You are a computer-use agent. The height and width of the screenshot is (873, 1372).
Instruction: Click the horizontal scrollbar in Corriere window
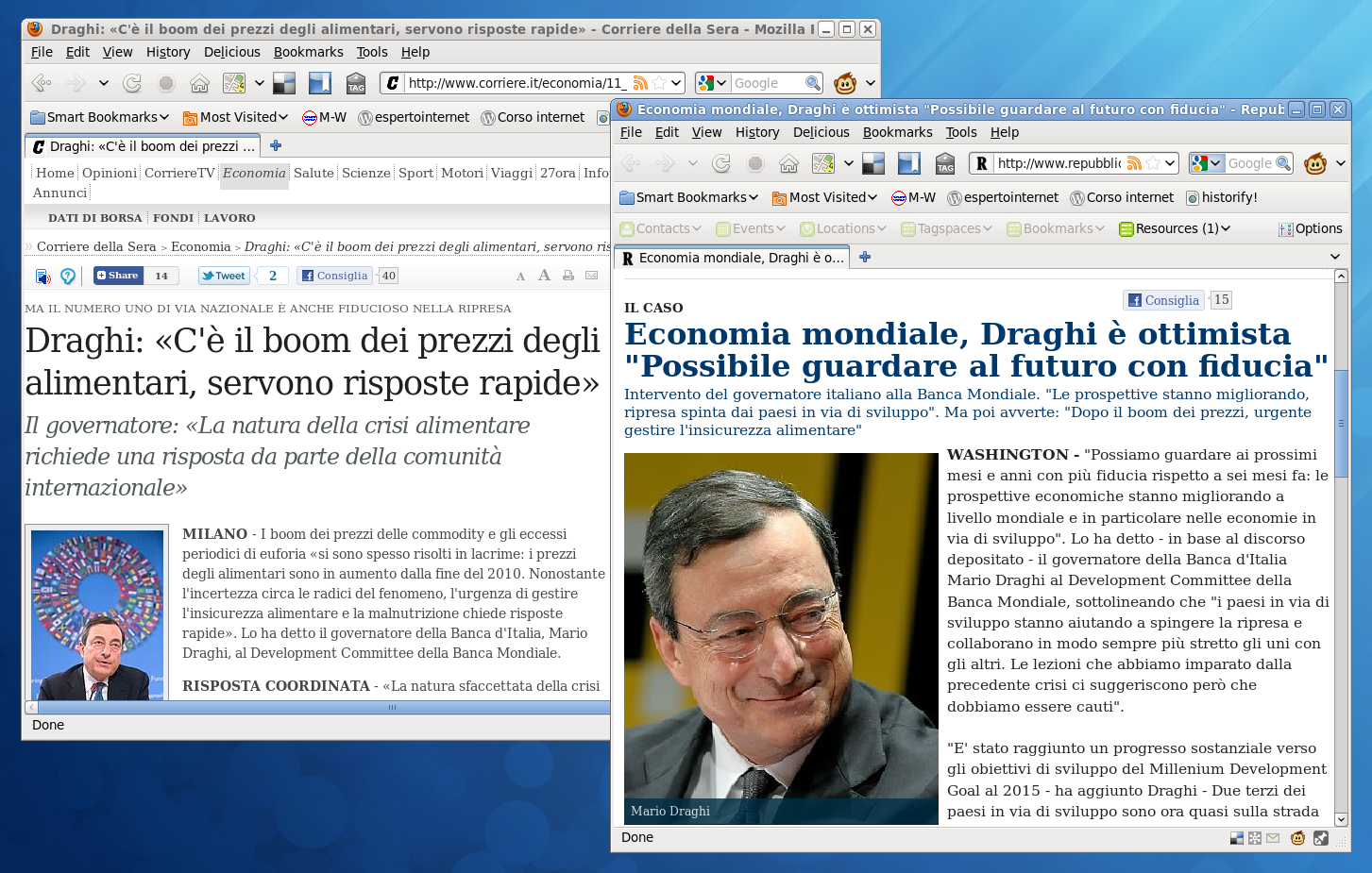[323, 707]
